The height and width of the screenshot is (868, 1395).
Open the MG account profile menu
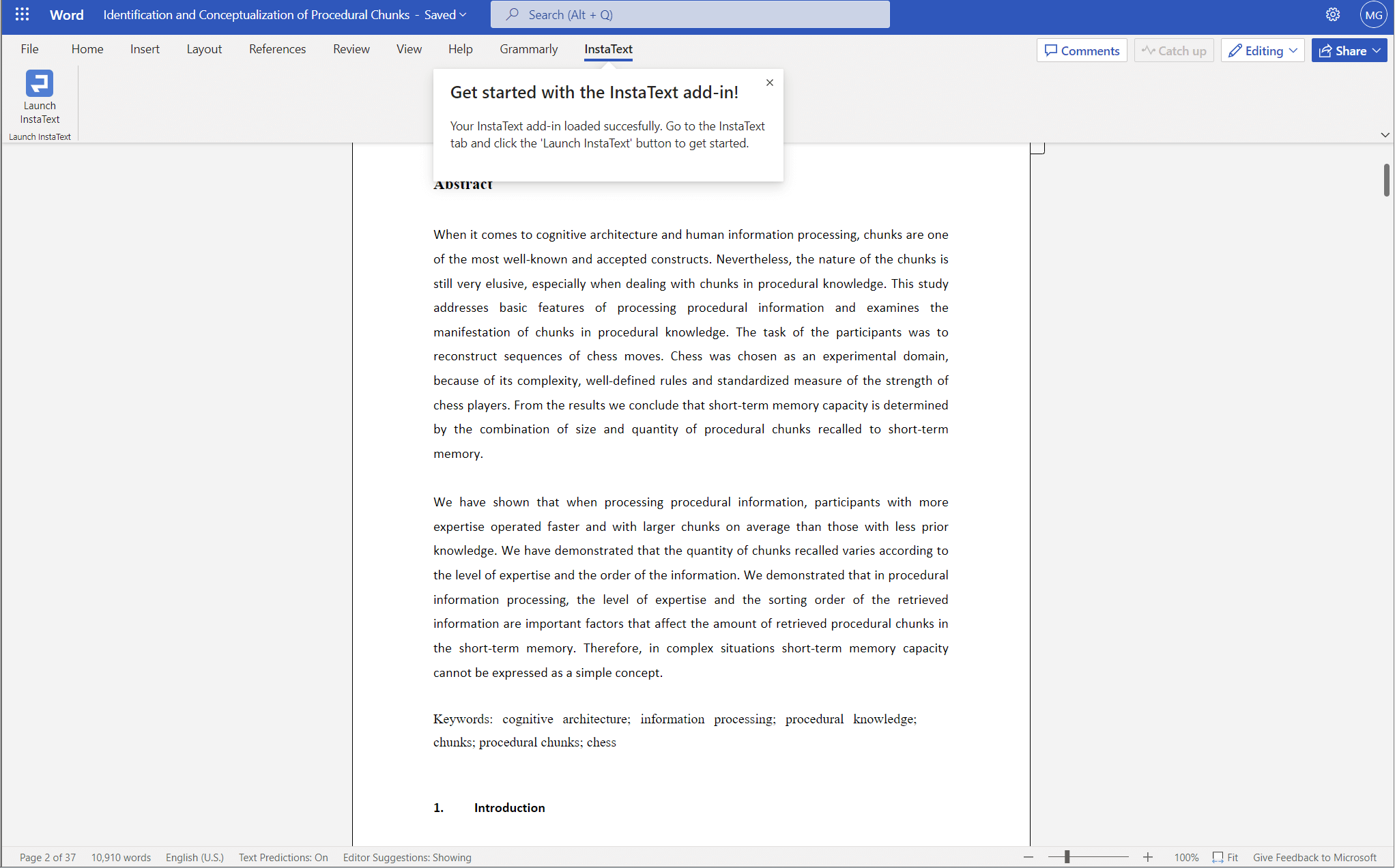1373,14
